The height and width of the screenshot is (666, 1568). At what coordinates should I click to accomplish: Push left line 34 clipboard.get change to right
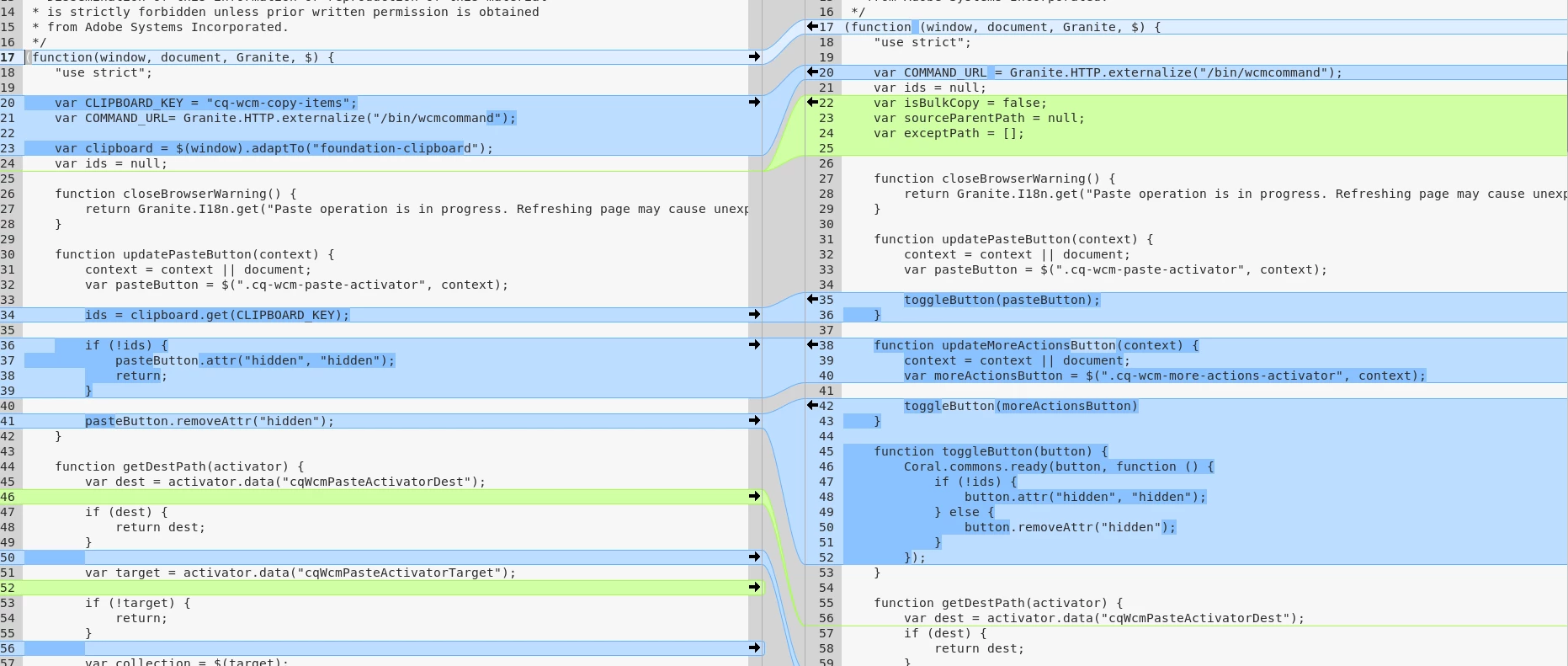[754, 315]
